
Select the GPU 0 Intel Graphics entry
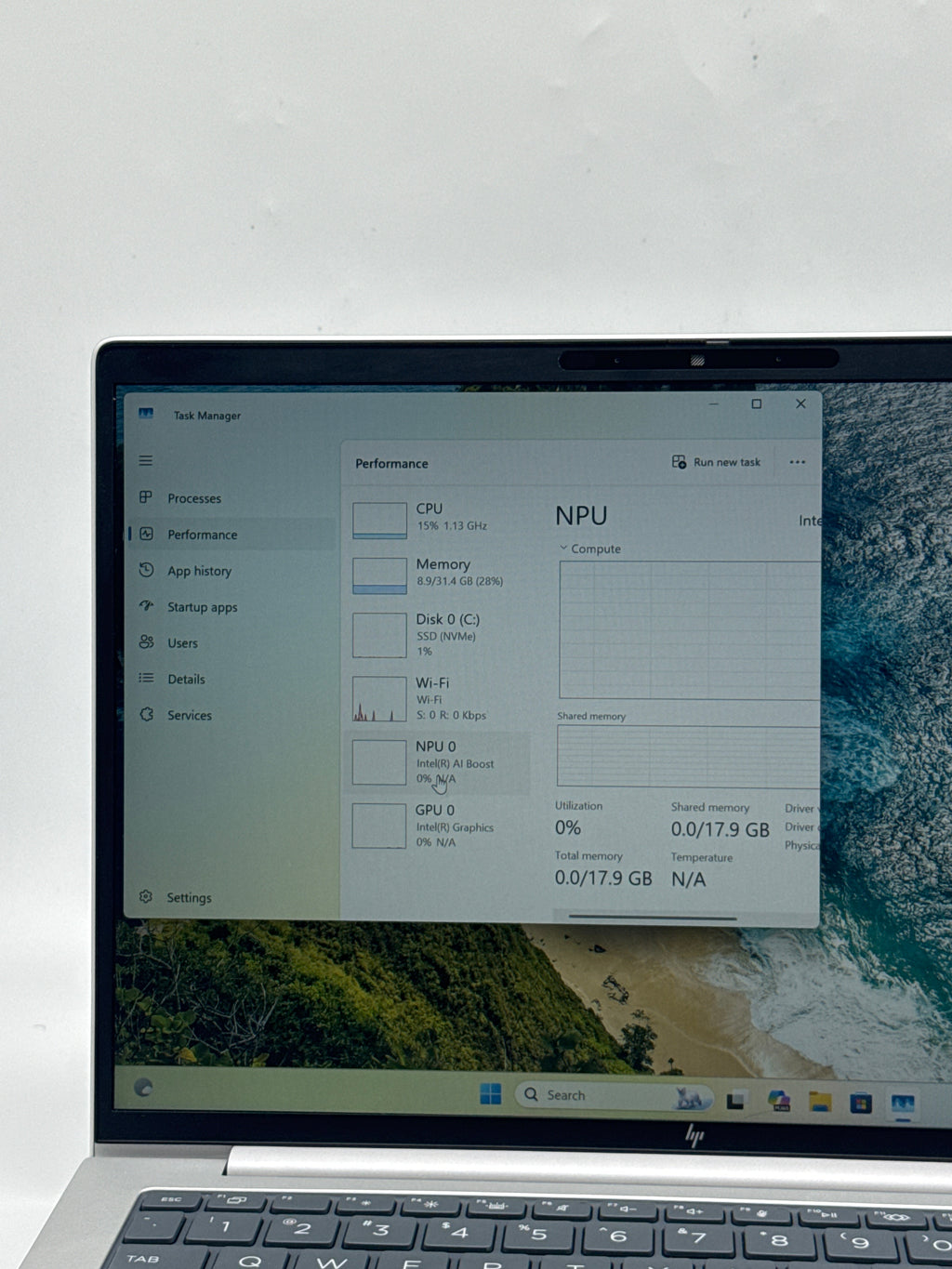coord(439,826)
